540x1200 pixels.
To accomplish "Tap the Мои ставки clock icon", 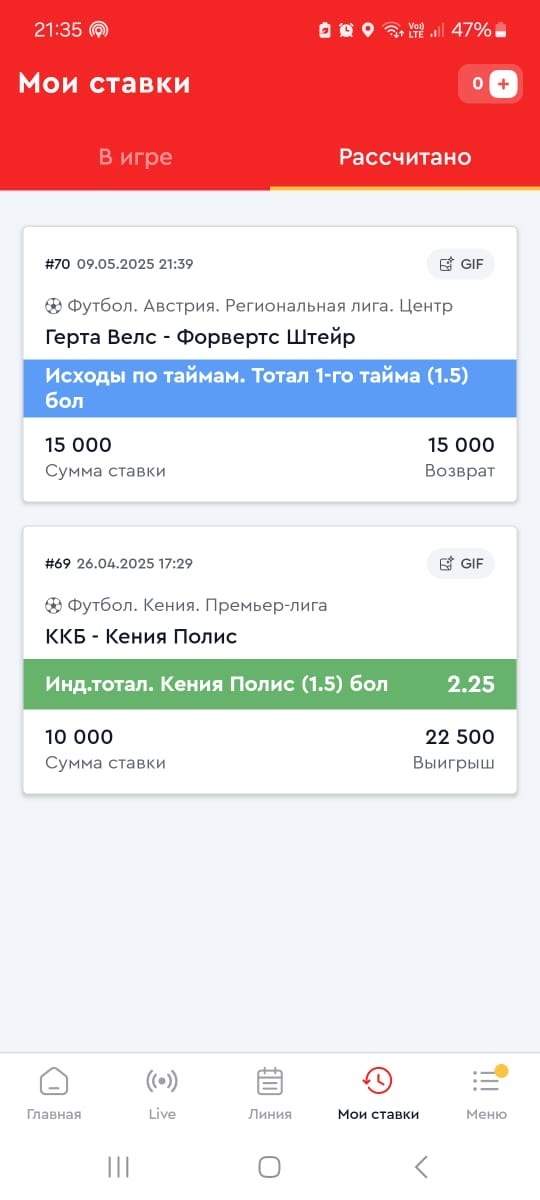I will tap(378, 1081).
